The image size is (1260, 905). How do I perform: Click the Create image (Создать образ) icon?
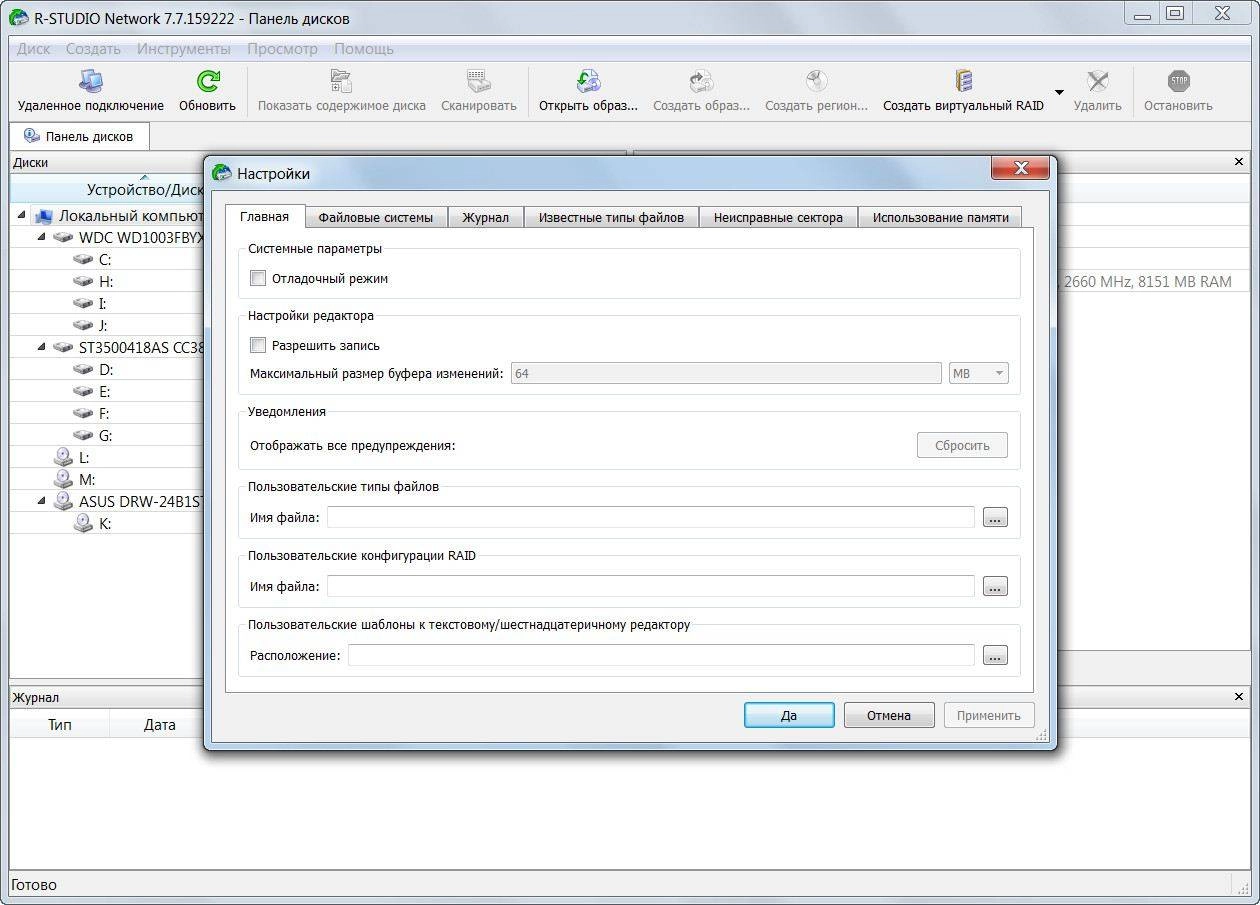point(701,81)
